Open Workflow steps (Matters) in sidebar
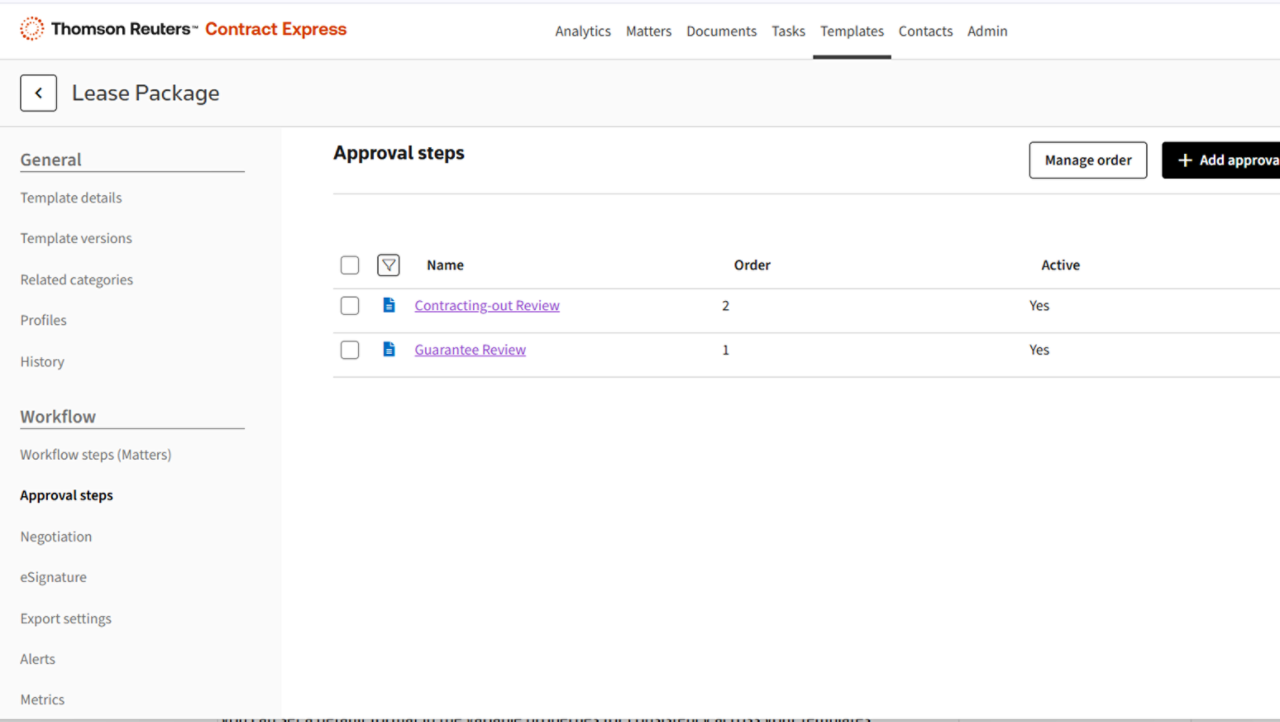The image size is (1280, 722). (96, 455)
